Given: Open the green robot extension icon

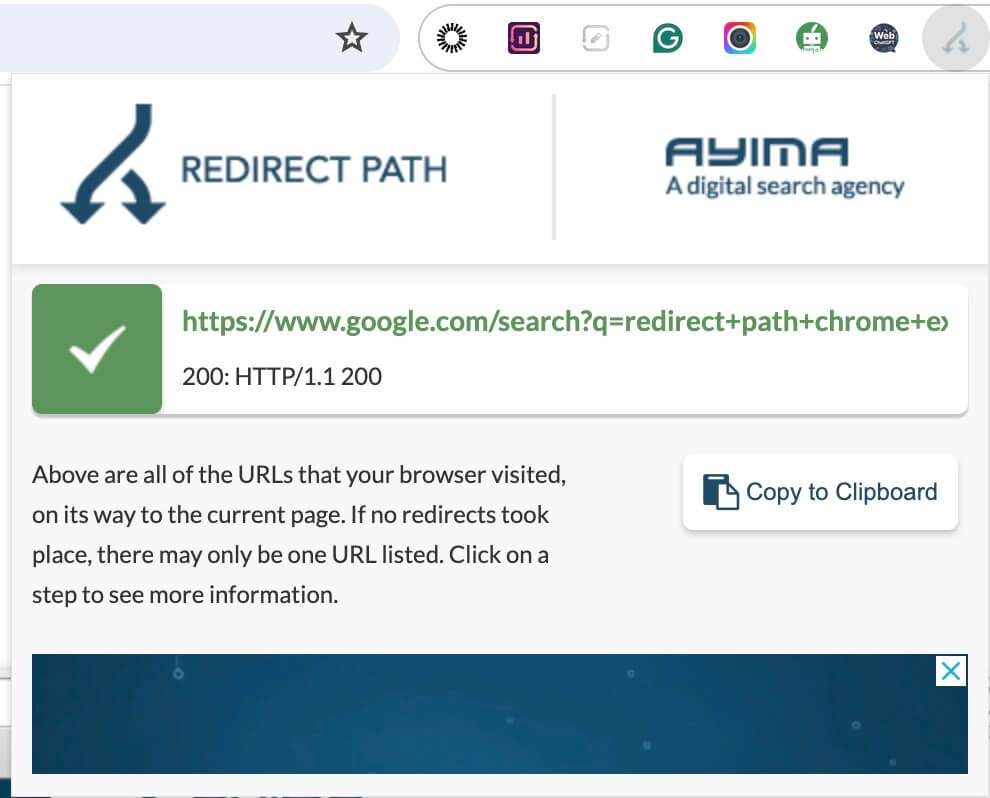Looking at the screenshot, I should click(x=811, y=38).
